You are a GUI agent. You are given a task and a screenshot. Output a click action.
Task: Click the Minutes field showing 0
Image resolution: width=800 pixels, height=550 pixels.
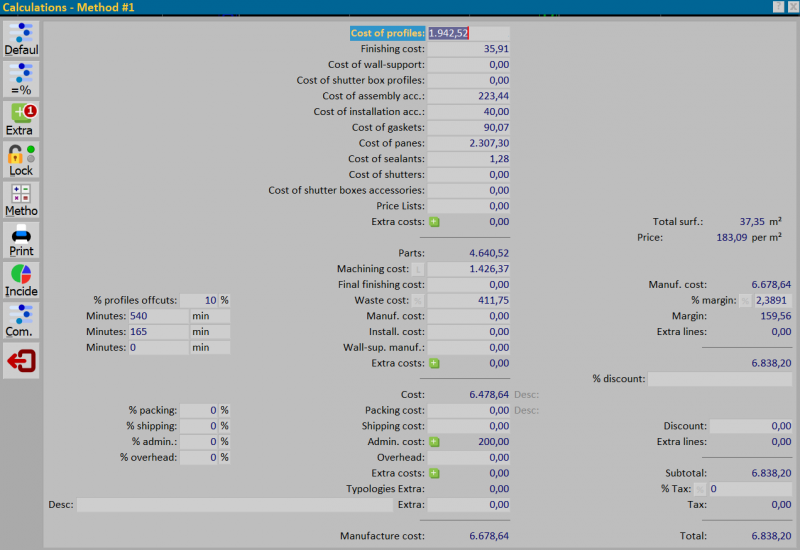(x=159, y=348)
